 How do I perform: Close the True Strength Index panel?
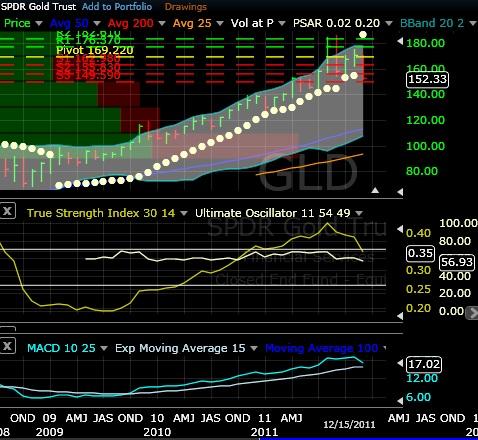[7, 211]
